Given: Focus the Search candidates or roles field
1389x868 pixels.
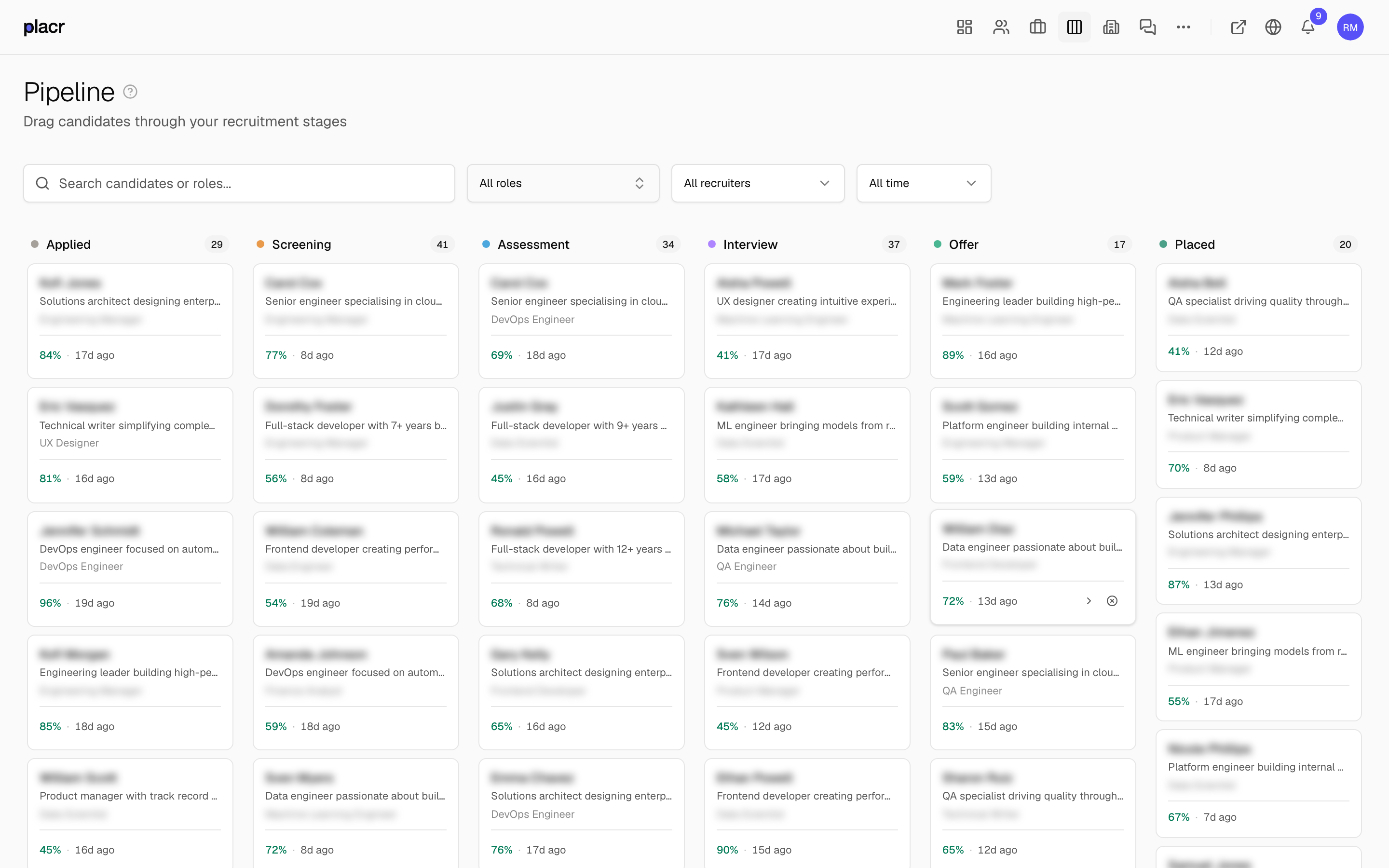Looking at the screenshot, I should 239,183.
